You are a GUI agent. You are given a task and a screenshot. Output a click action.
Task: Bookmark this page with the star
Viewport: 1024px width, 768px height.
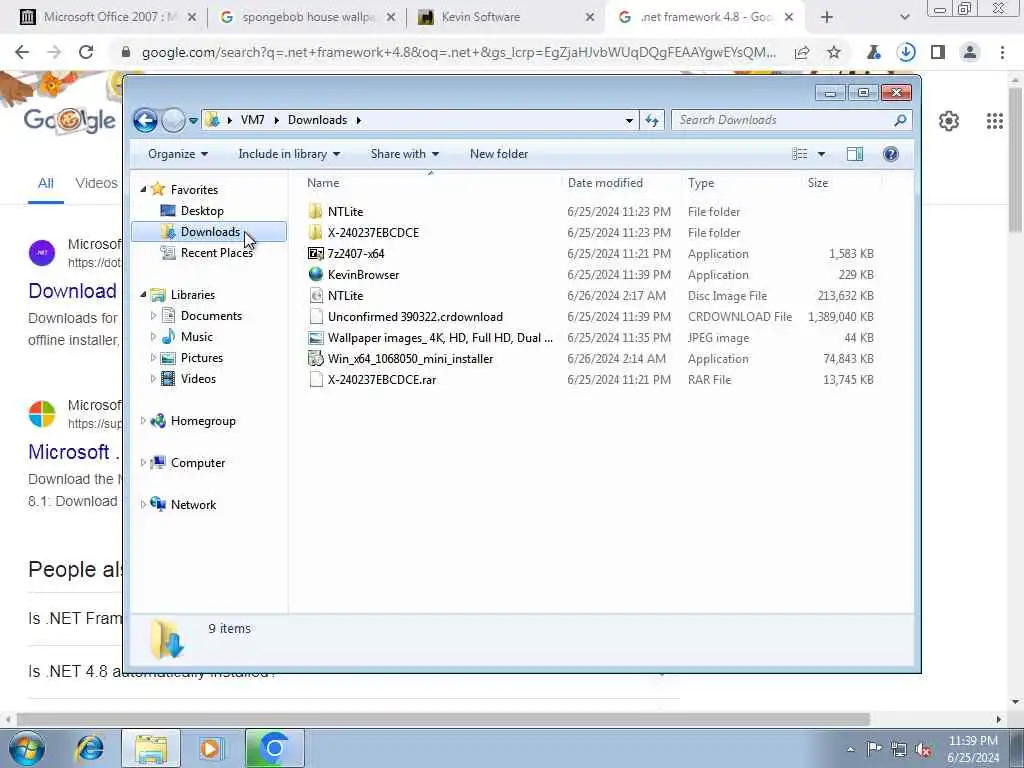pyautogui.click(x=833, y=52)
